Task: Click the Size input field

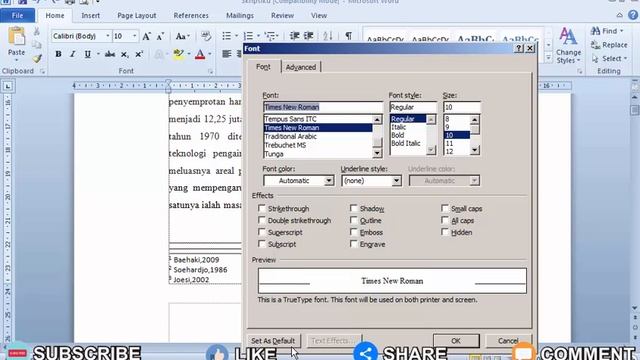Action: 462,107
